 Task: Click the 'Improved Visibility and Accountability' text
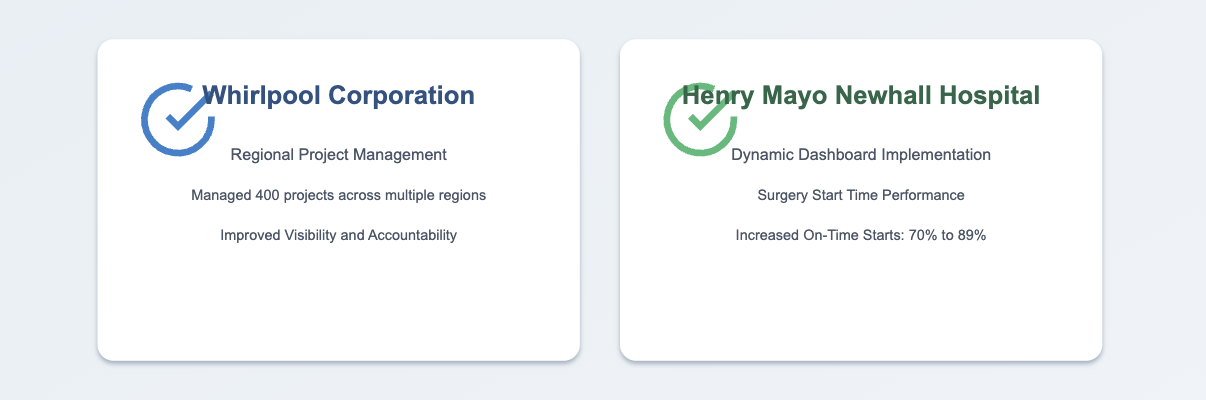(x=338, y=235)
